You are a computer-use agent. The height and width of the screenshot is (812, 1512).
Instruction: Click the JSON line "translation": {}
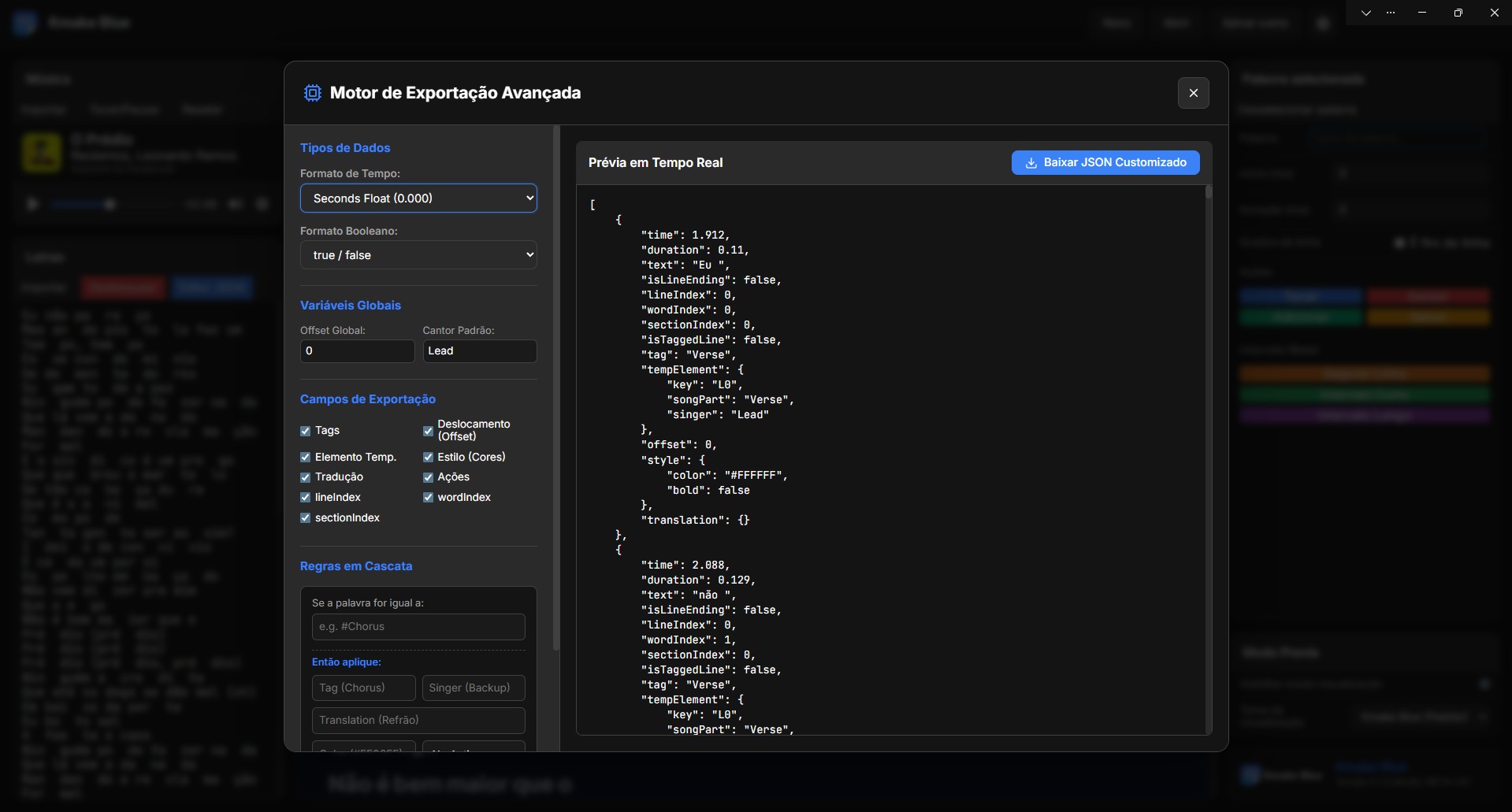pyautogui.click(x=696, y=520)
